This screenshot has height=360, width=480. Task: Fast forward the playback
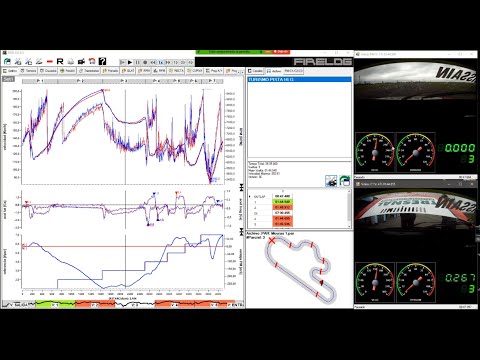pyautogui.click(x=168, y=62)
